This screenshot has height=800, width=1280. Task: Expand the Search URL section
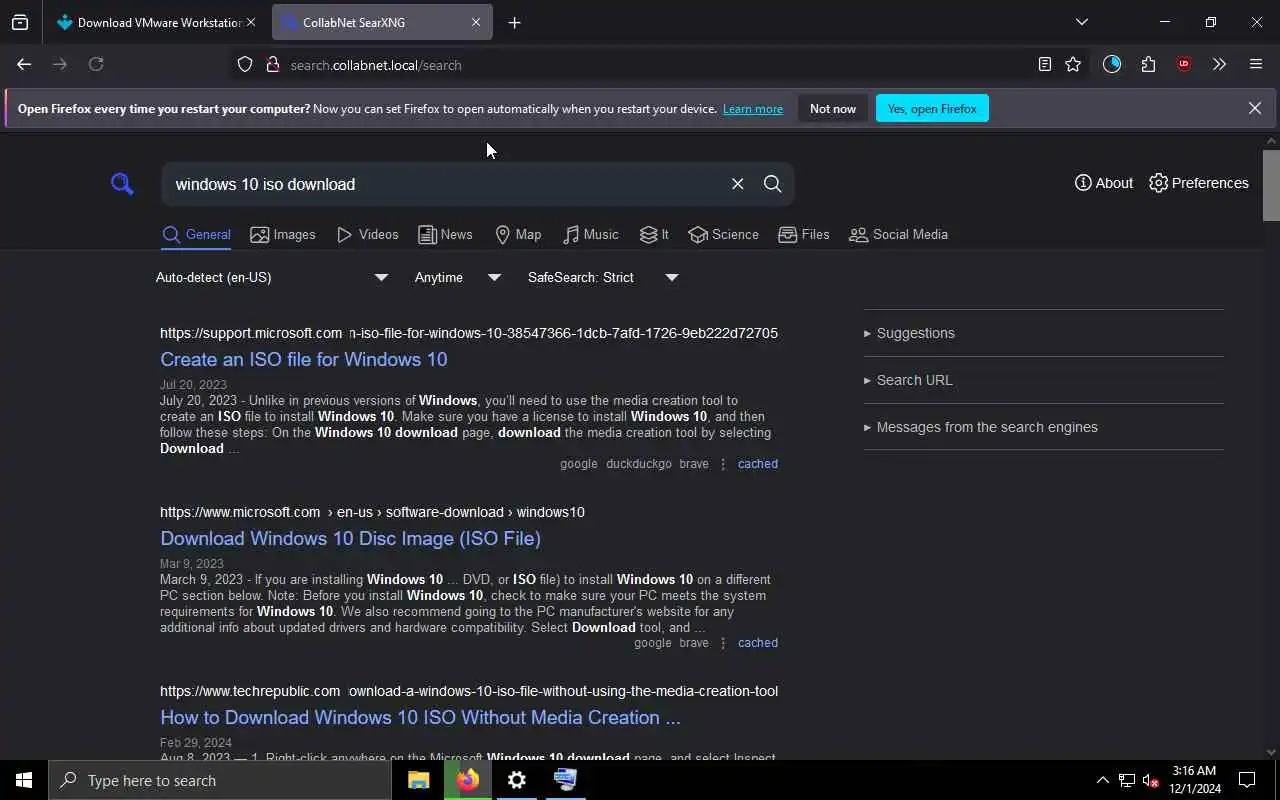pyautogui.click(x=908, y=380)
